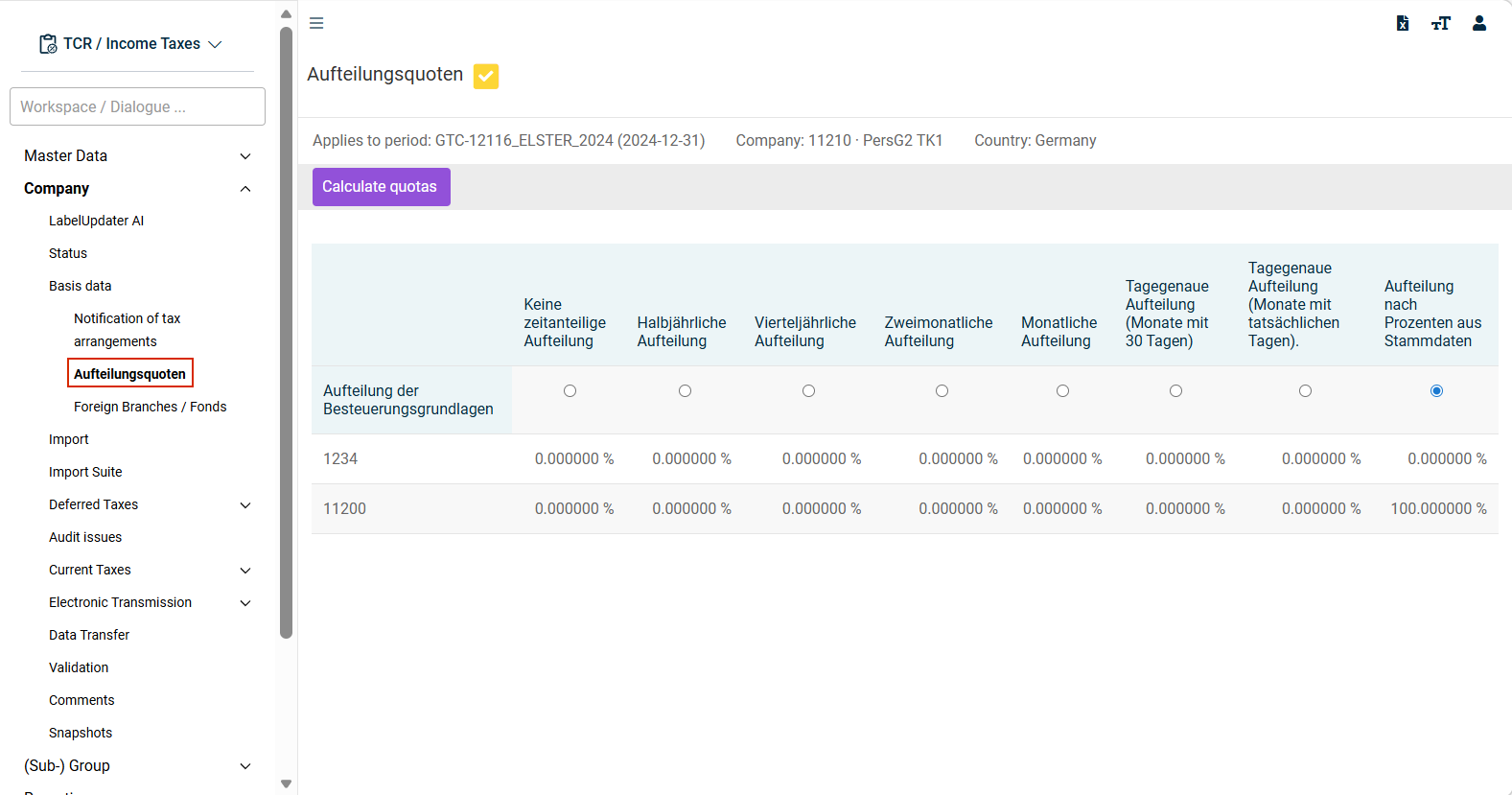The height and width of the screenshot is (795, 1512).
Task: Click the 100.000000 % cell in row 11200
Action: pos(1438,509)
